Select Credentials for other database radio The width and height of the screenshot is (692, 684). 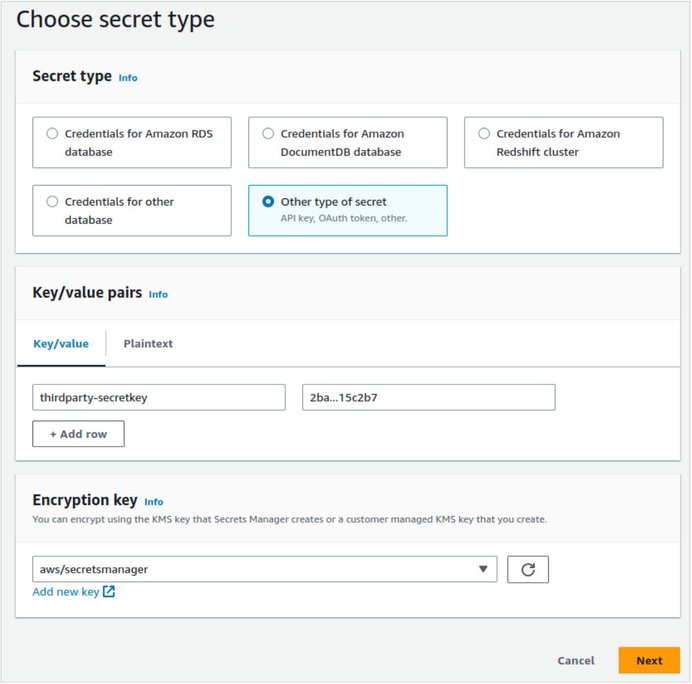(x=52, y=202)
